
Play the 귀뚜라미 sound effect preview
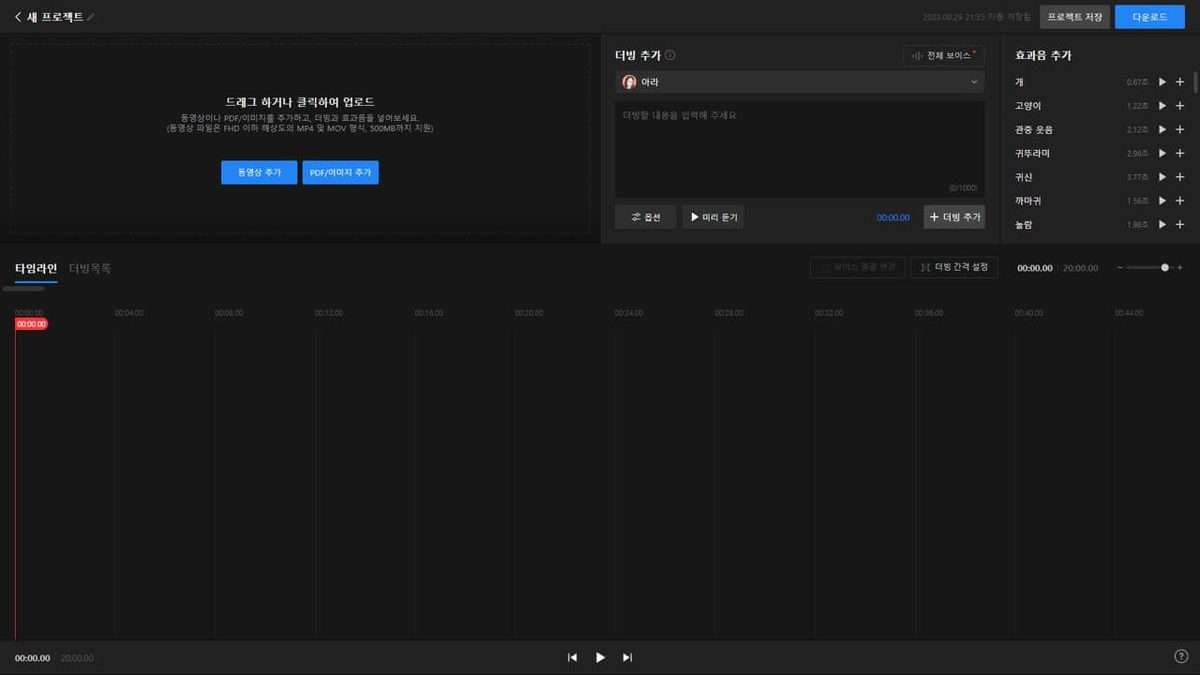[x=1162, y=153]
